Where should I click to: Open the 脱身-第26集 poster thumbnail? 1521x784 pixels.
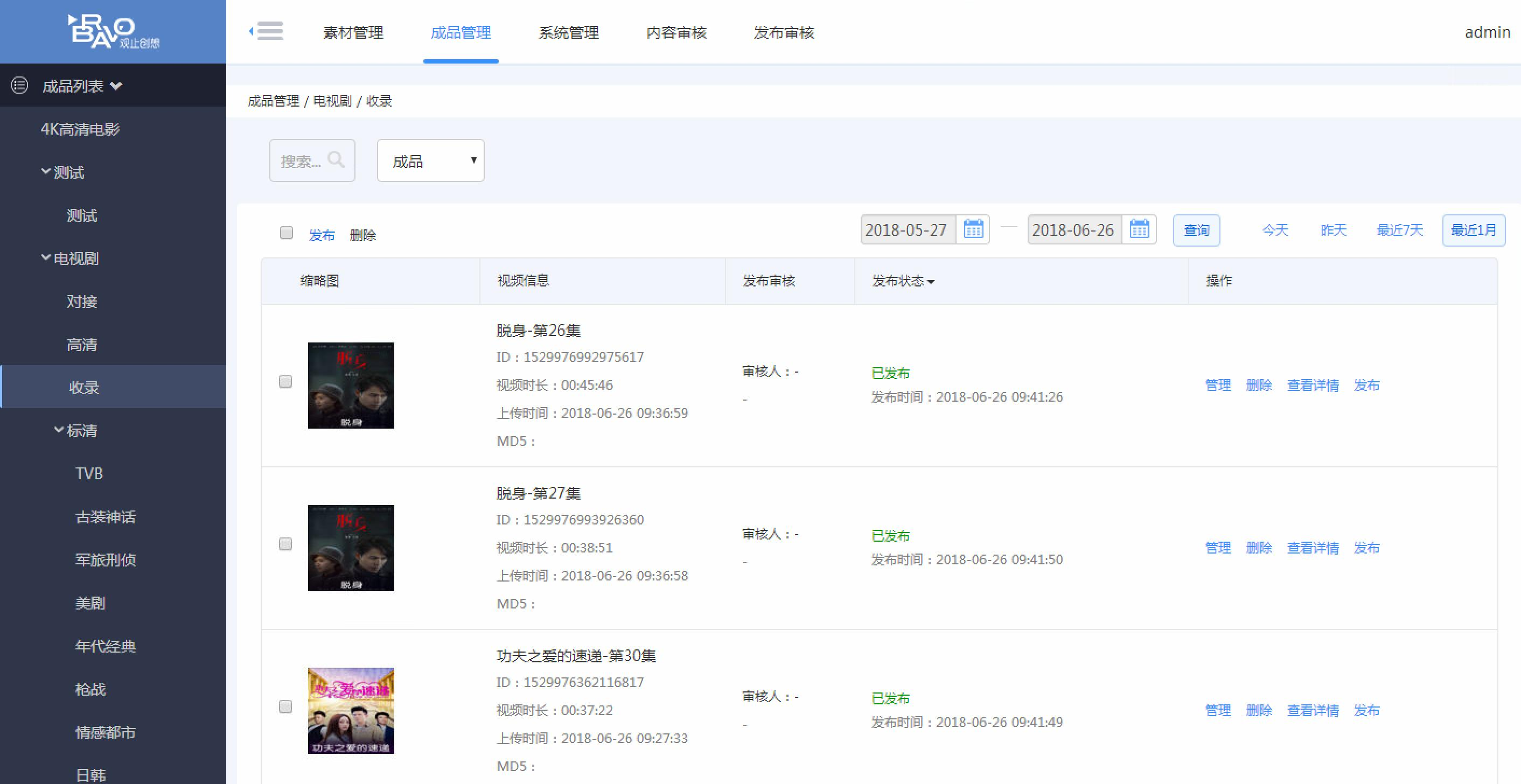click(351, 385)
